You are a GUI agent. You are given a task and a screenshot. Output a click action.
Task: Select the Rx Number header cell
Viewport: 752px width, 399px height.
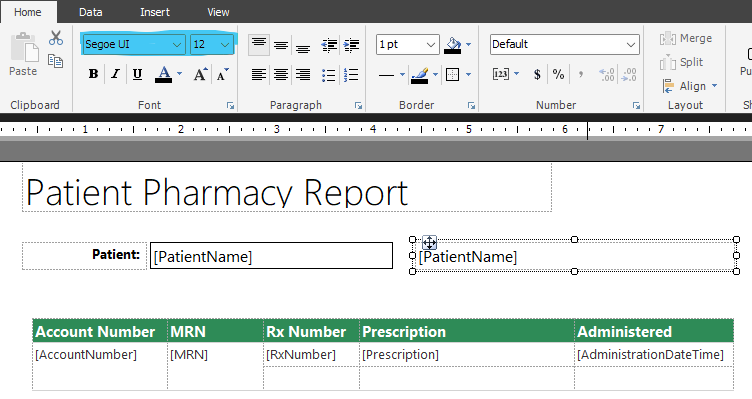coord(311,331)
